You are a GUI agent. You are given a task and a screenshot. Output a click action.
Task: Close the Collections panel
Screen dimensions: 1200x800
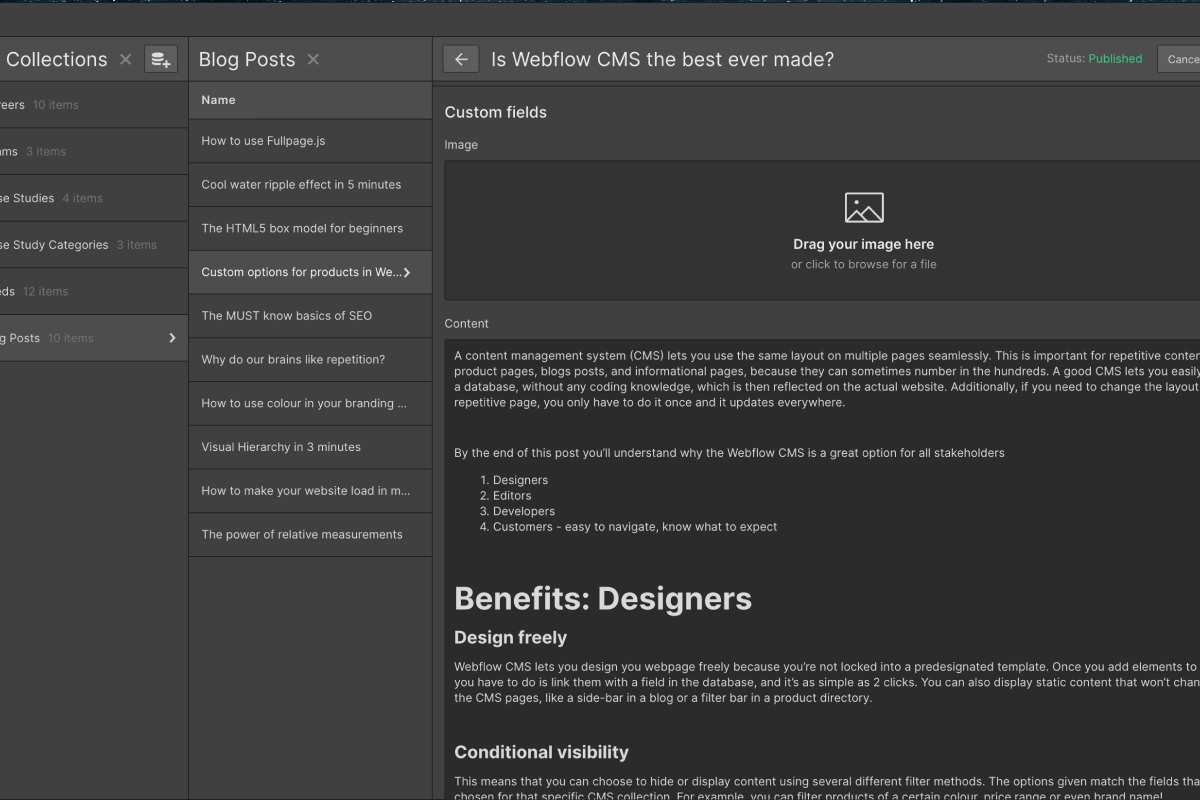(125, 60)
